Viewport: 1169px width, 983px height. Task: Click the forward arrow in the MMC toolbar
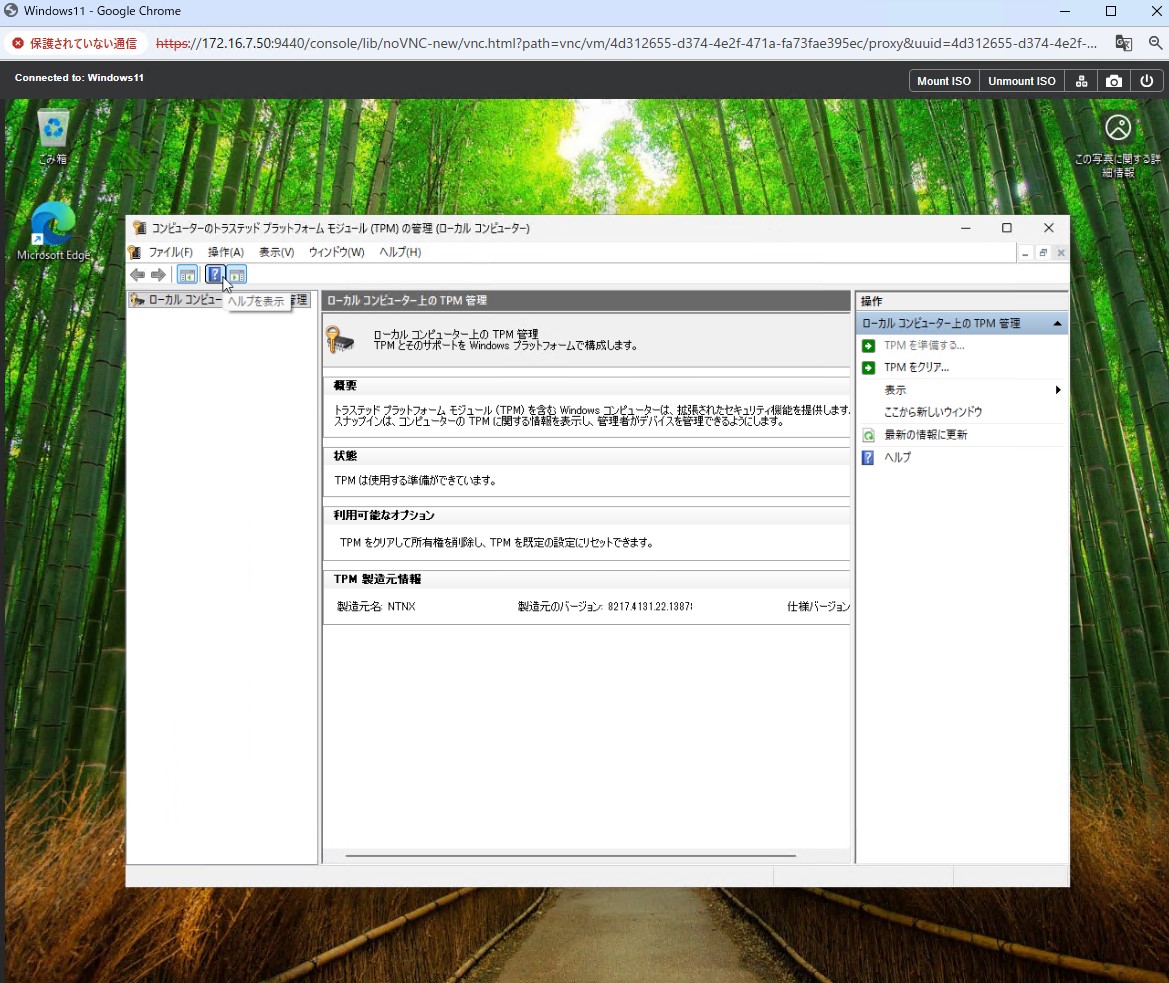click(x=158, y=275)
